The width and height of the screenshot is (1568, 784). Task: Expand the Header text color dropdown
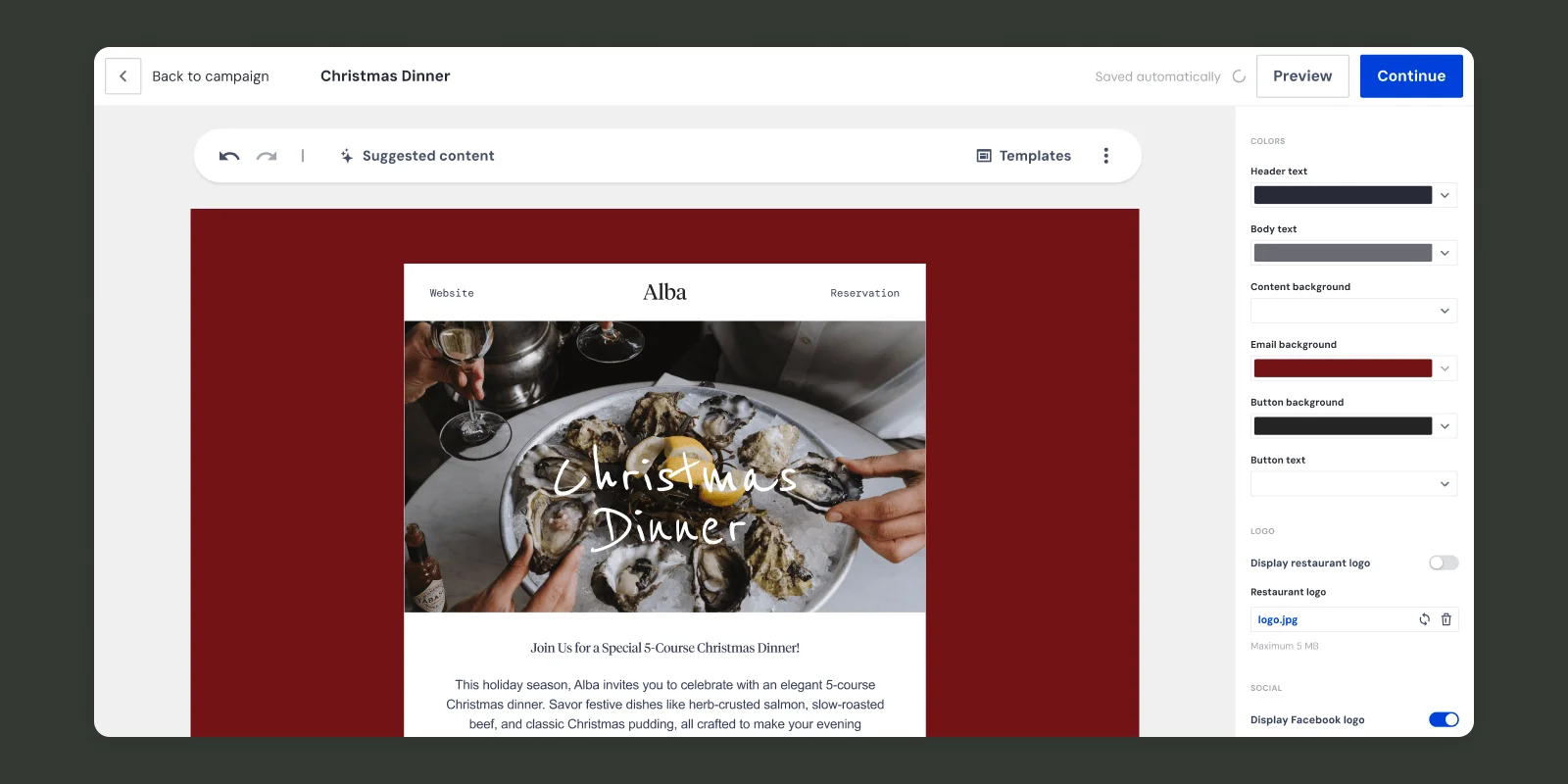[x=1445, y=195]
